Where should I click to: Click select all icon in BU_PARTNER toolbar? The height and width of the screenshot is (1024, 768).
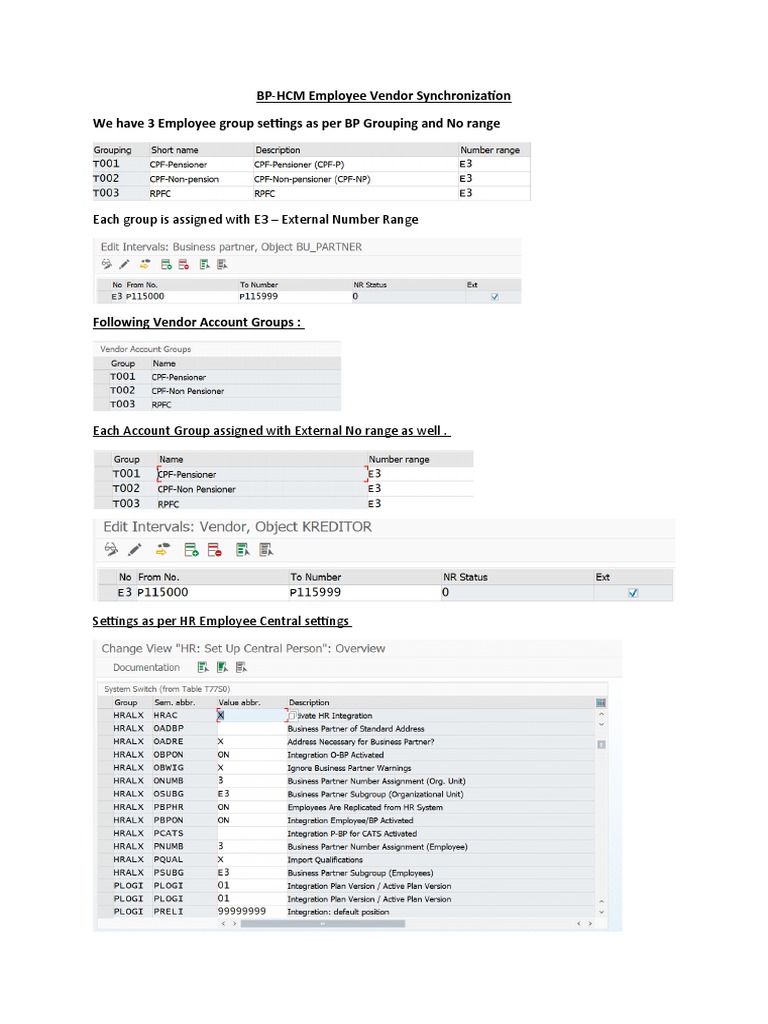pyautogui.click(x=204, y=264)
